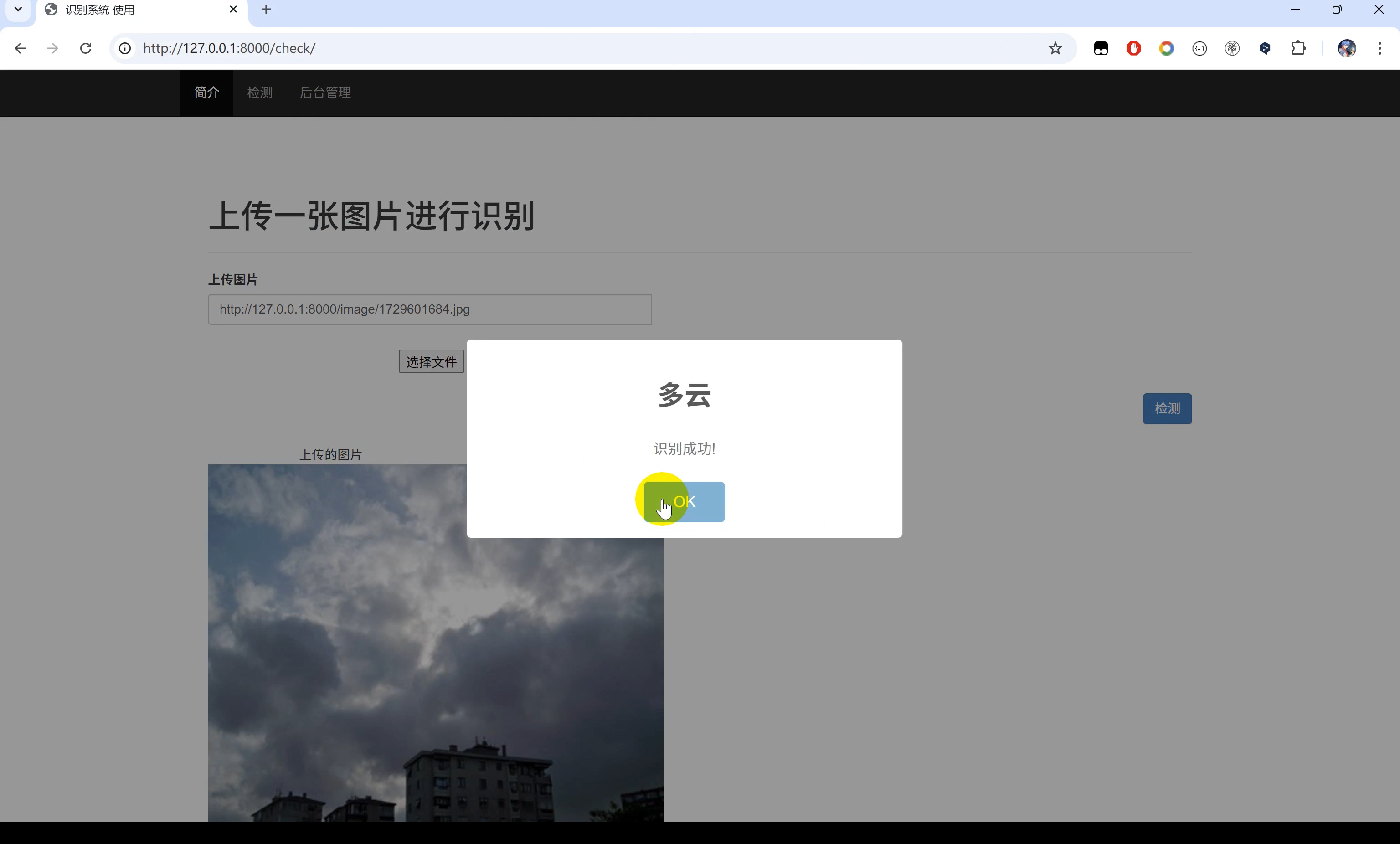Reload the current page

click(86, 48)
